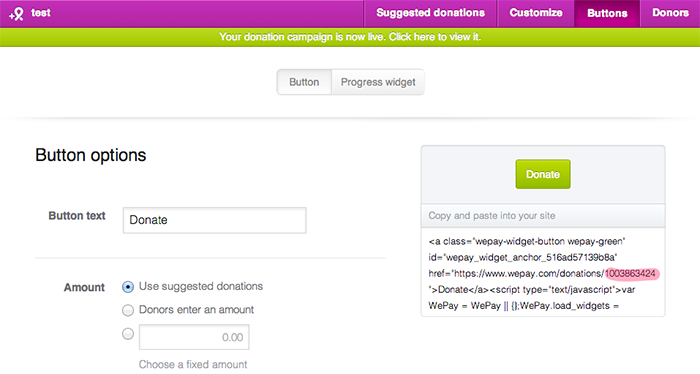The height and width of the screenshot is (374, 700).
Task: Select the Button segment toggle
Action: pyautogui.click(x=304, y=82)
